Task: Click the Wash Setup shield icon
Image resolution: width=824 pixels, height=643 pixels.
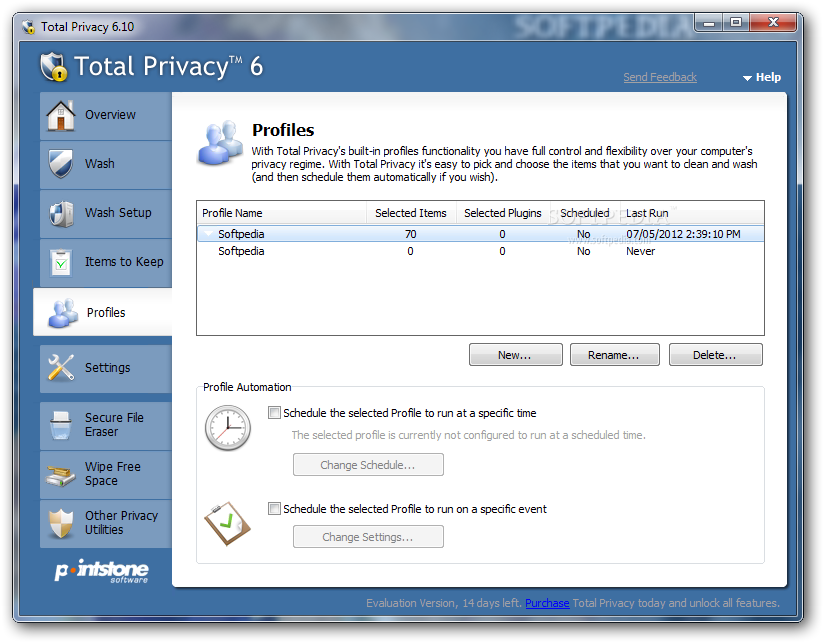Action: point(61,213)
